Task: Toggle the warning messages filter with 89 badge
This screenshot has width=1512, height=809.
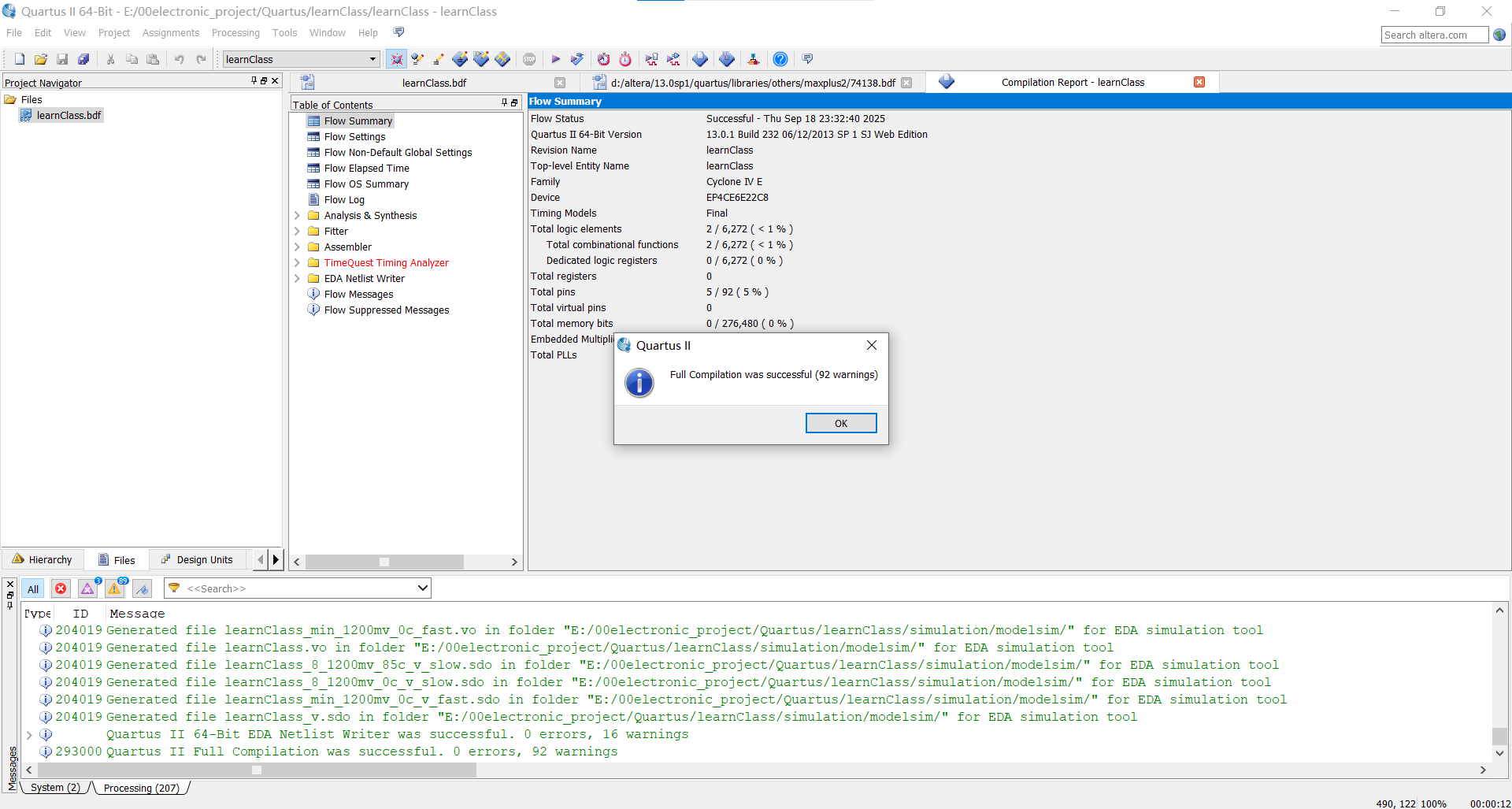Action: pos(115,588)
